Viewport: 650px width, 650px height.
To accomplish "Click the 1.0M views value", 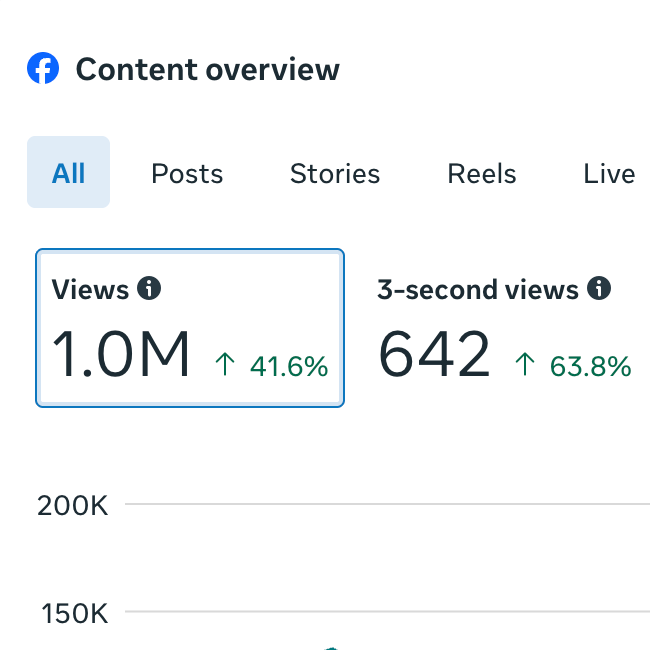I will click(x=121, y=354).
